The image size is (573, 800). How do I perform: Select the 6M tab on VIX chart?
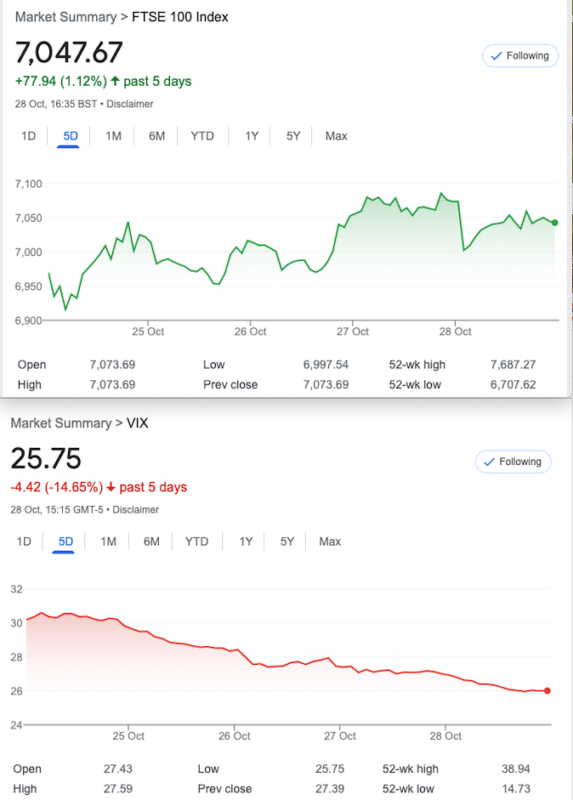[x=152, y=542]
